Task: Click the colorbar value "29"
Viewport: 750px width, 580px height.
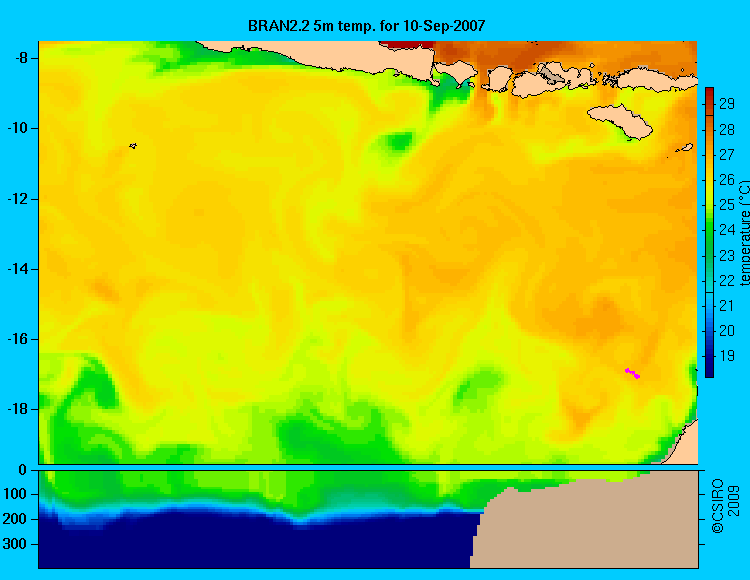Action: click(727, 104)
